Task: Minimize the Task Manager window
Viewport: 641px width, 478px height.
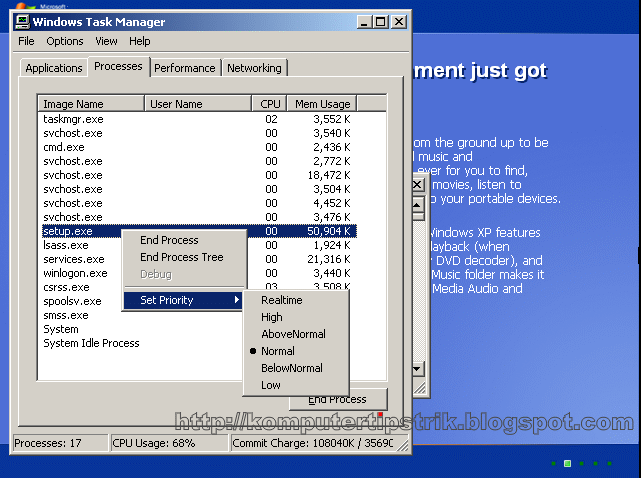Action: [x=364, y=22]
